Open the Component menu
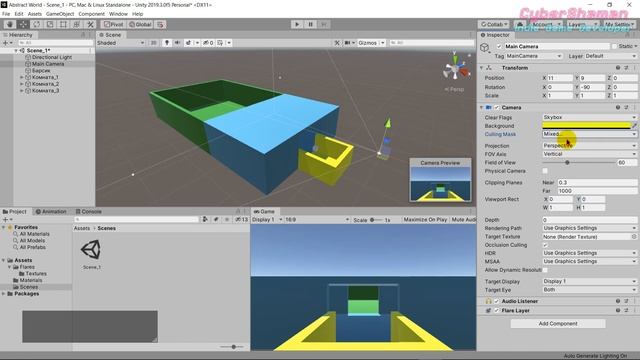This screenshot has width=640, height=360. [x=91, y=14]
